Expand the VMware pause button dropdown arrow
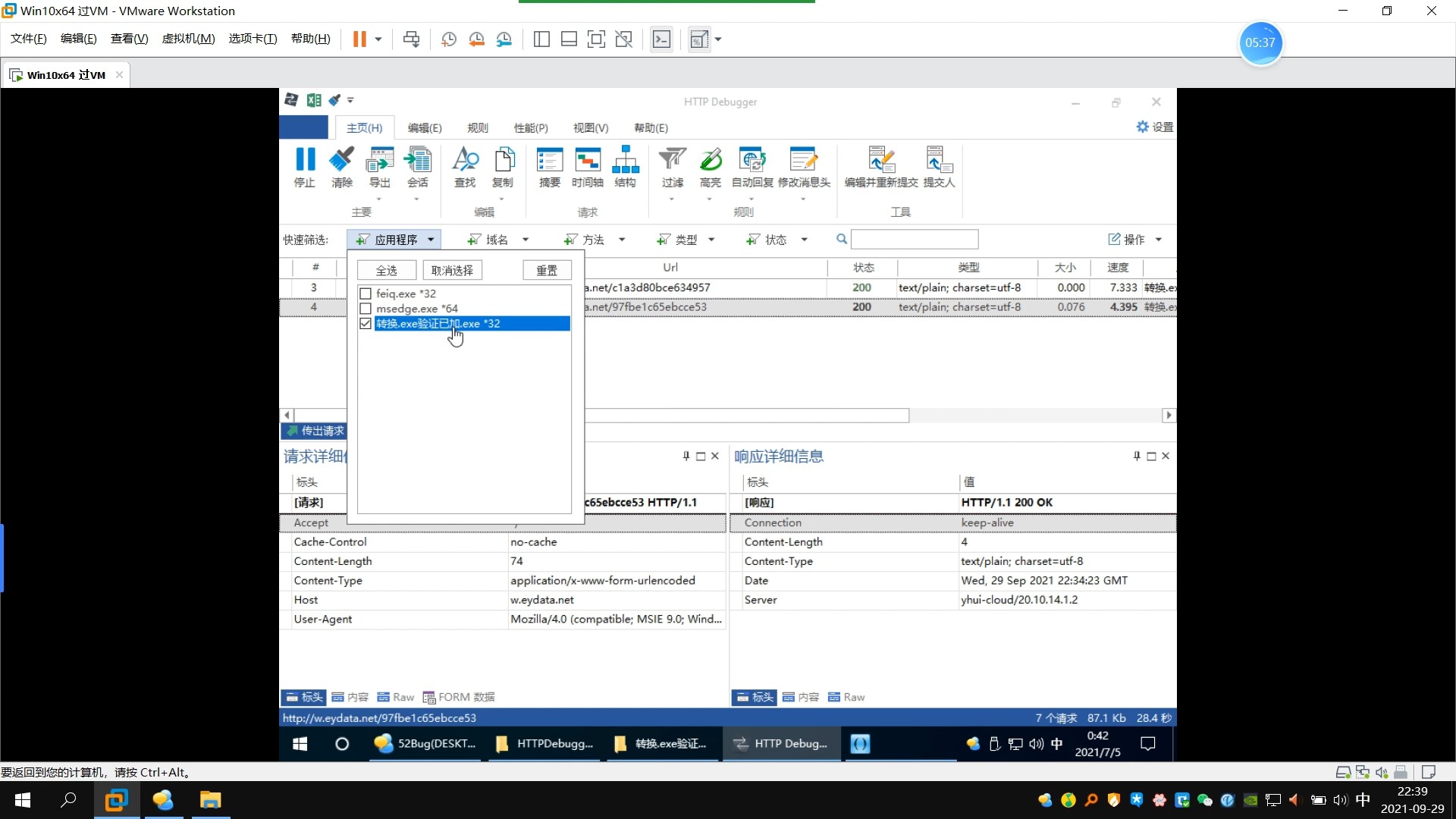 (x=378, y=39)
